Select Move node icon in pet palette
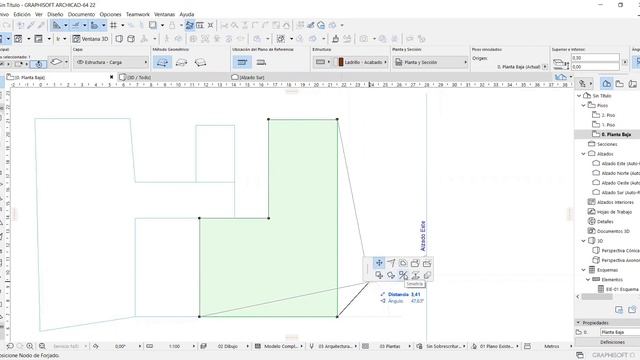 [379, 263]
